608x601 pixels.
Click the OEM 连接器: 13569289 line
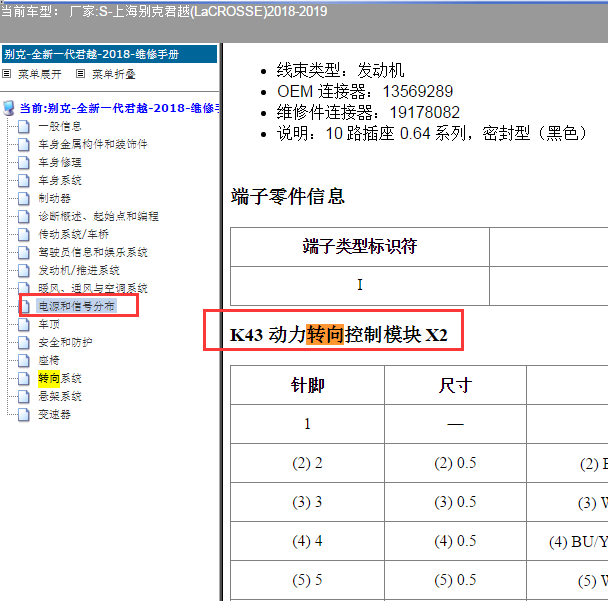365,92
